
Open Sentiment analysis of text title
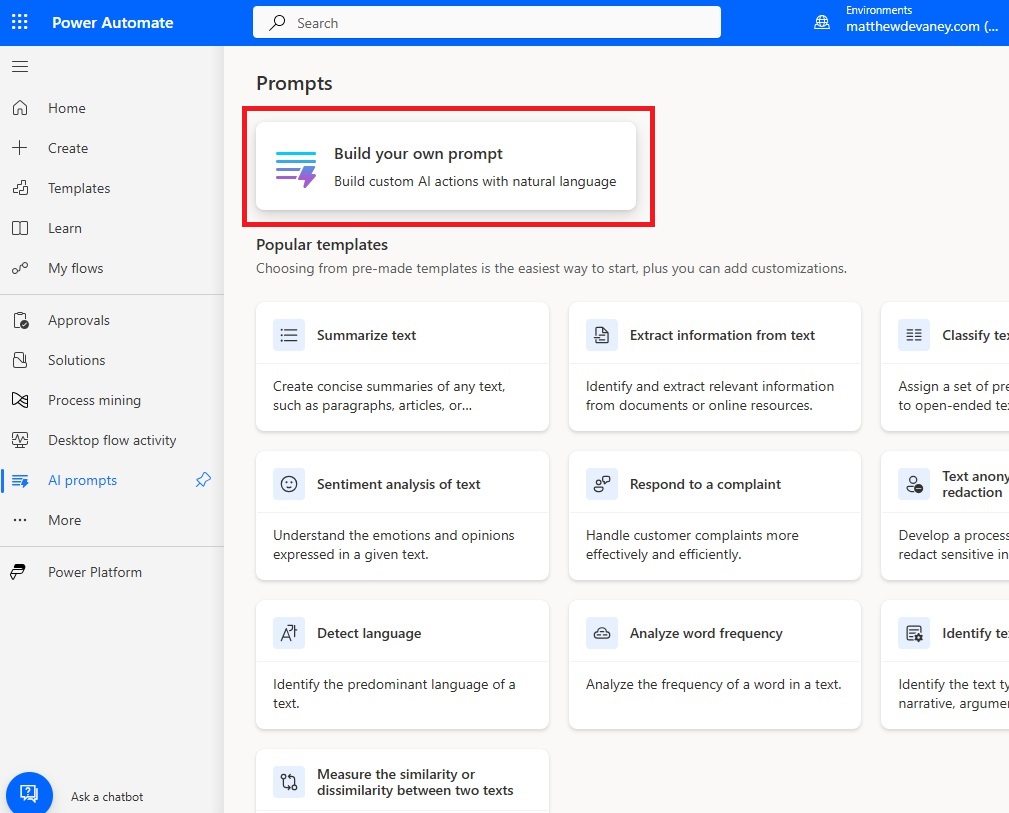[399, 484]
